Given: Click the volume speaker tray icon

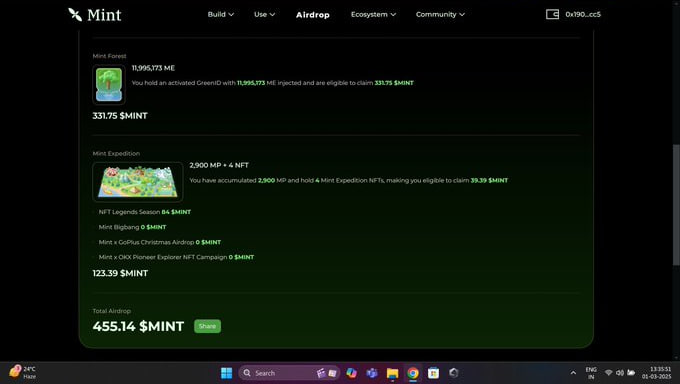Looking at the screenshot, I should [x=620, y=373].
